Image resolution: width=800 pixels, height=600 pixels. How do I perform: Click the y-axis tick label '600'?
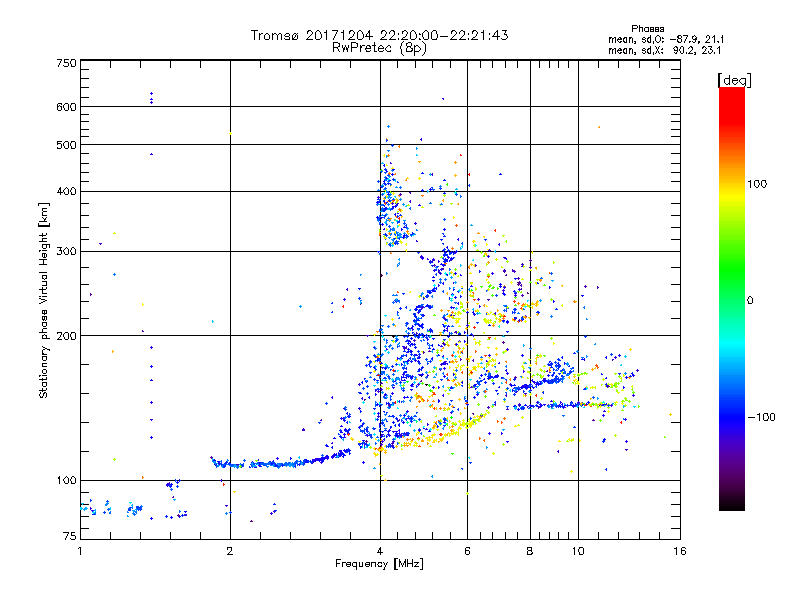tap(66, 107)
